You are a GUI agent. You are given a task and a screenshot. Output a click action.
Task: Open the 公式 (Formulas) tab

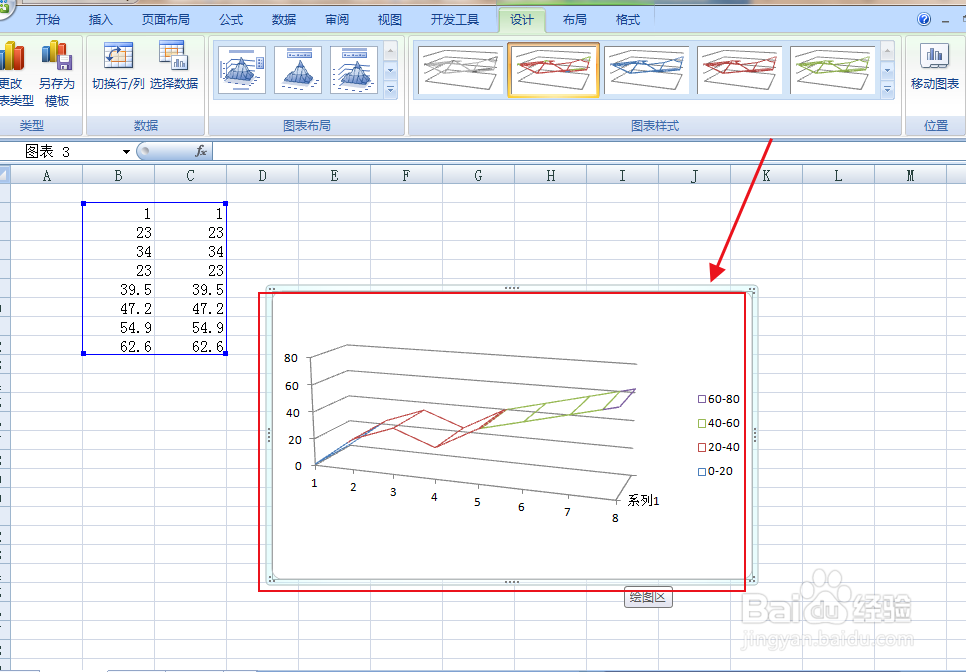231,20
